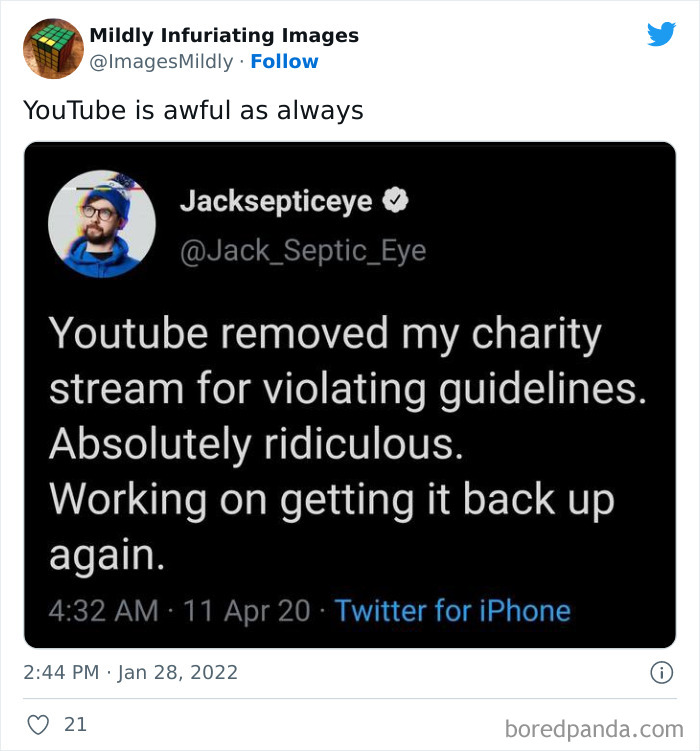Click the 'Absolutely ridiculous.' line in the screenshot

[257, 444]
